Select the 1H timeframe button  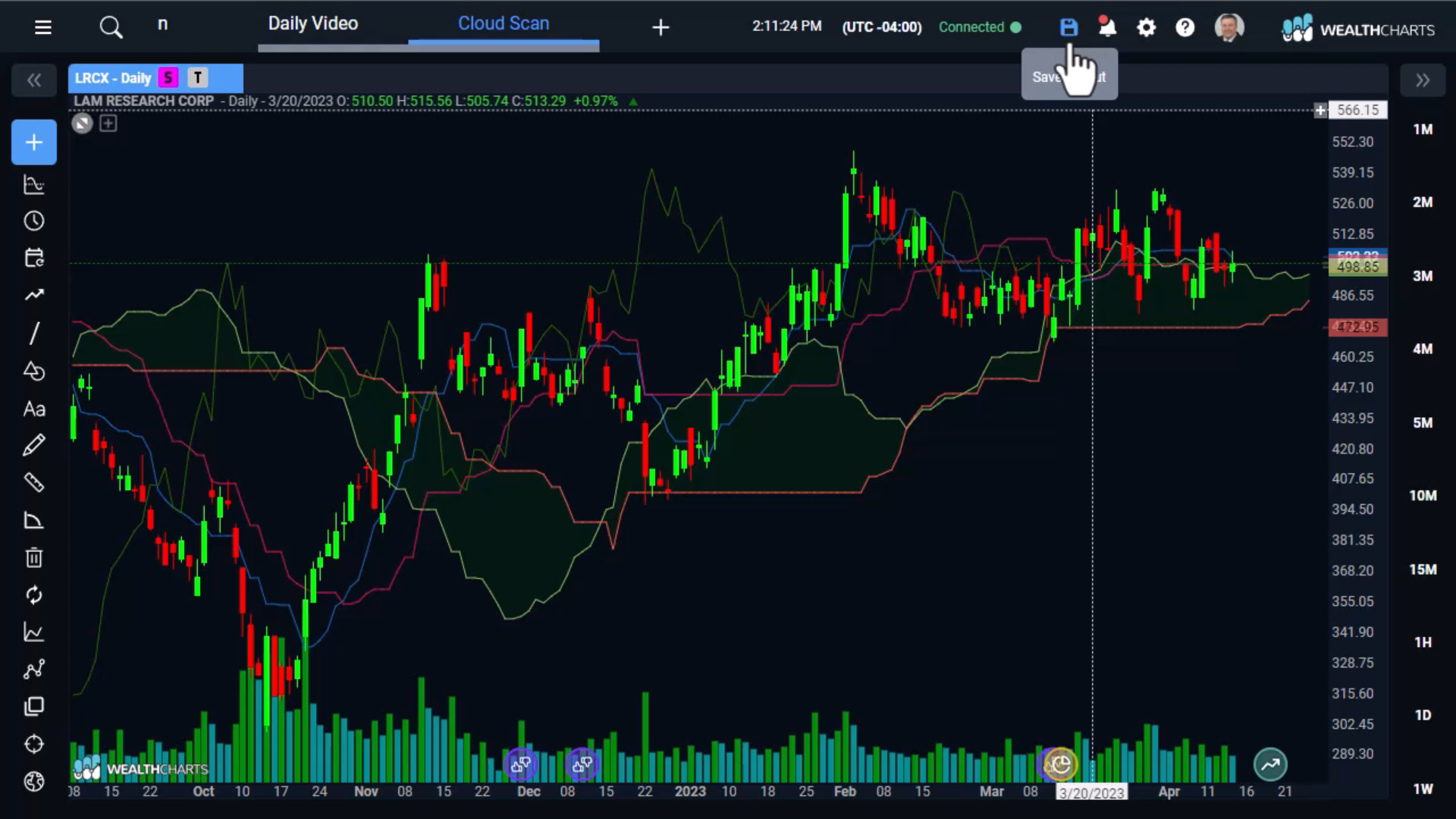[x=1423, y=642]
